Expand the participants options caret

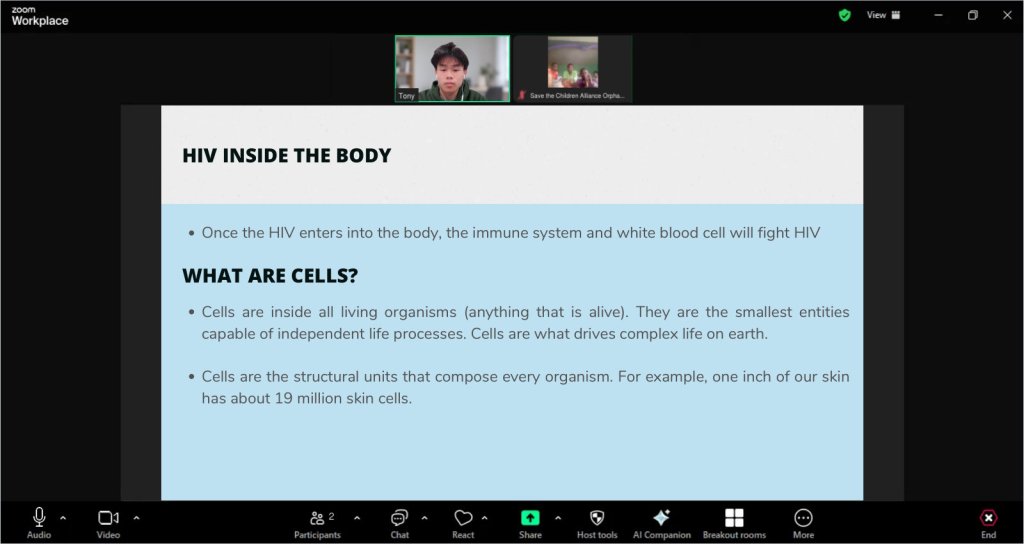[x=357, y=519]
